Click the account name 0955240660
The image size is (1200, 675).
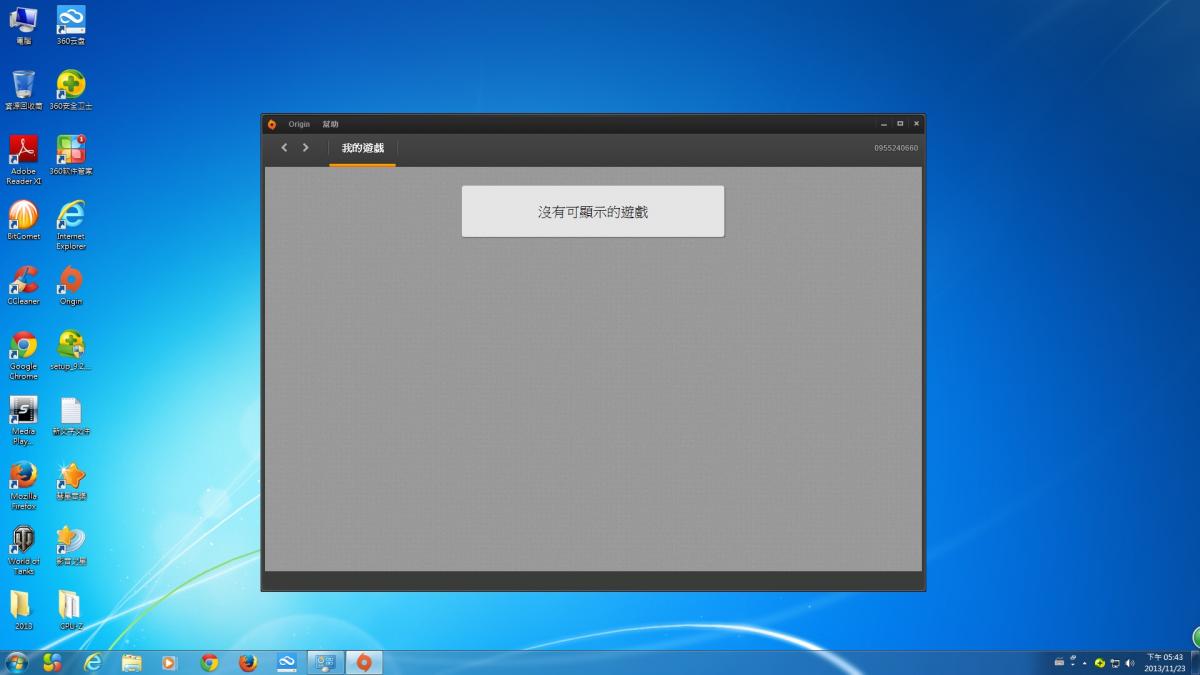point(895,148)
